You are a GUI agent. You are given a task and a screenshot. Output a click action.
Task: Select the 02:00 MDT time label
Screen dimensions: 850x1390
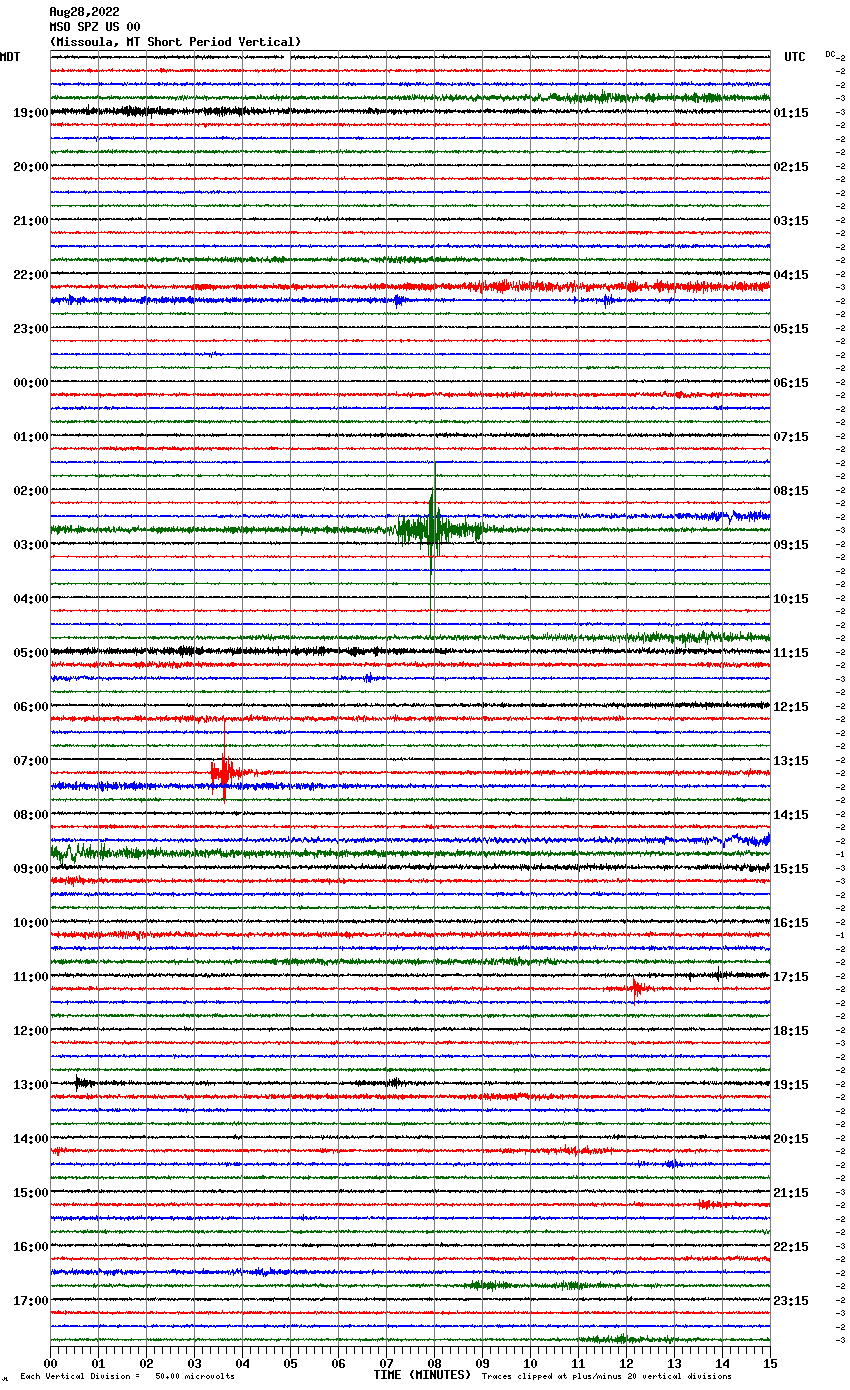click(x=30, y=491)
